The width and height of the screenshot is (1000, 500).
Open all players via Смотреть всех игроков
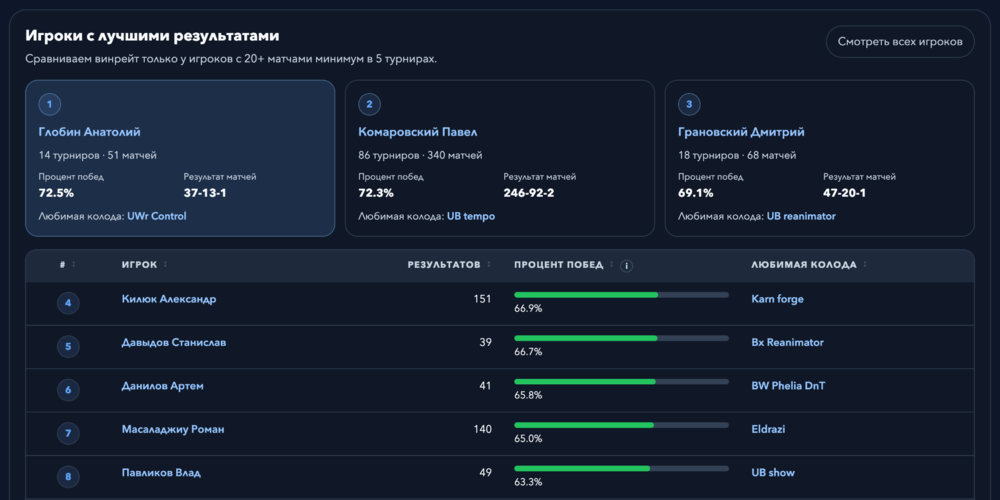point(900,42)
